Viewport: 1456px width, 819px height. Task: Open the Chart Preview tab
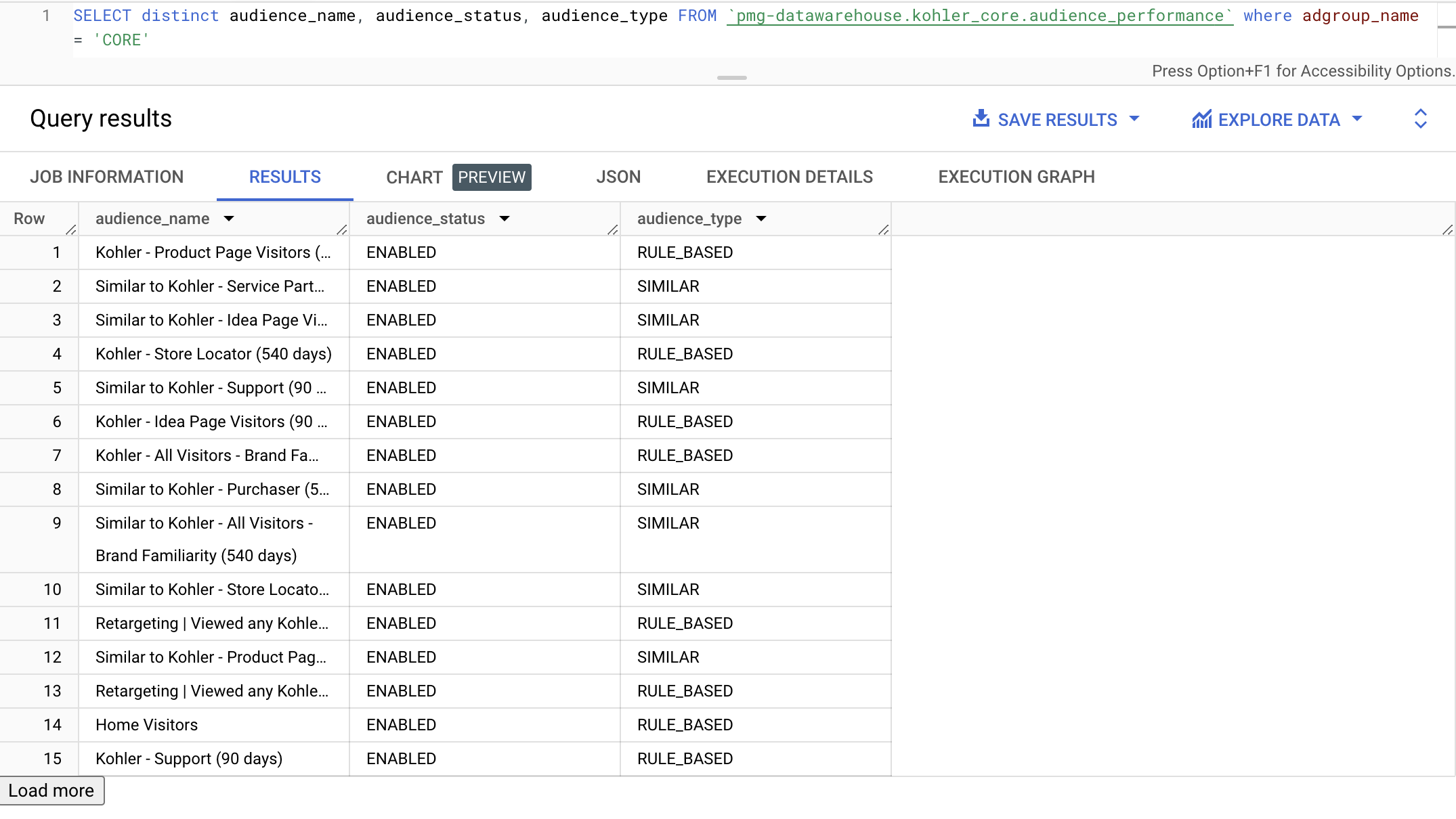458,177
